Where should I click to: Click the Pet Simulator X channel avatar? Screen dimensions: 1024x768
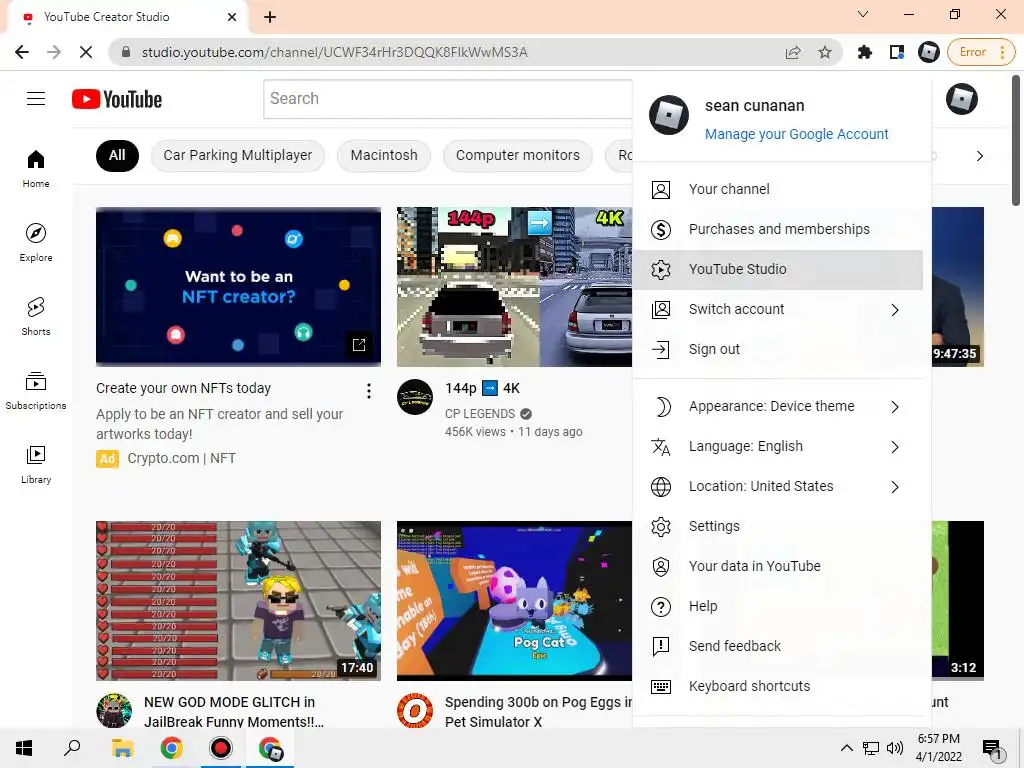coord(415,711)
